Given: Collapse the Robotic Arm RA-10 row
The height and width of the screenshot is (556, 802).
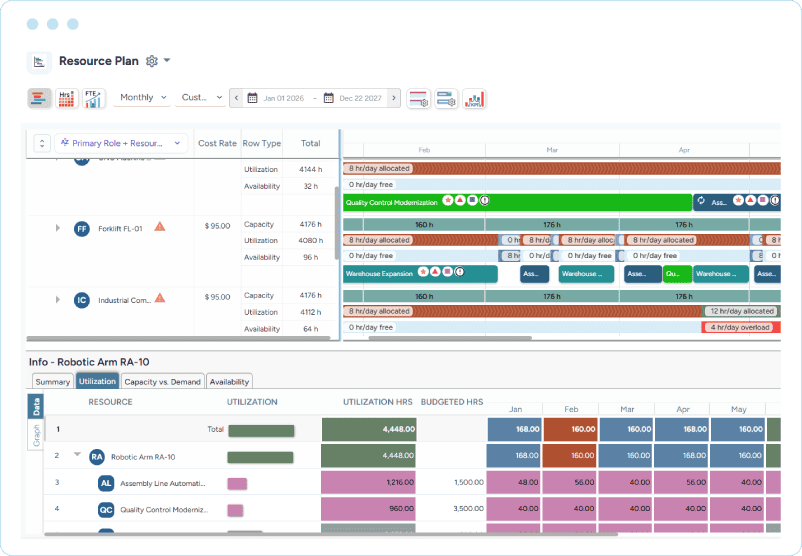Looking at the screenshot, I should [77, 454].
